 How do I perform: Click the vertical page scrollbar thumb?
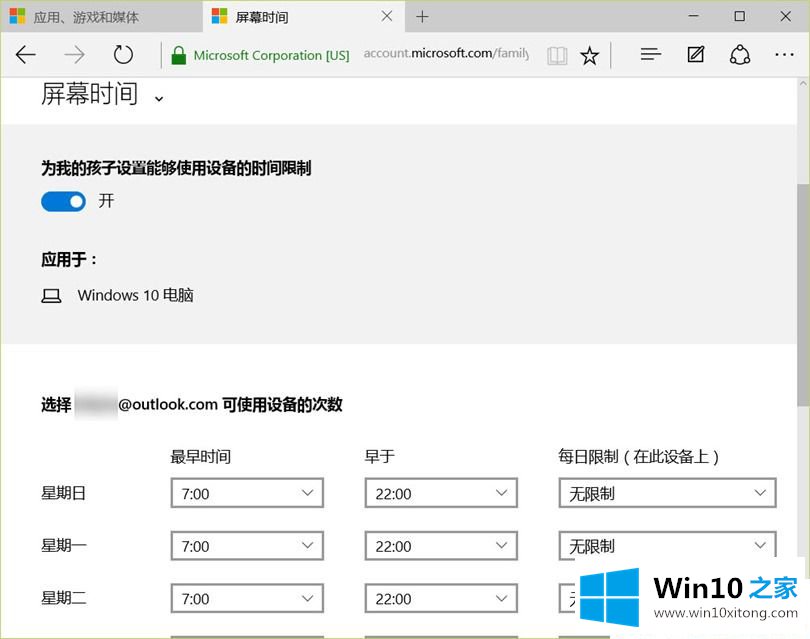click(x=803, y=294)
